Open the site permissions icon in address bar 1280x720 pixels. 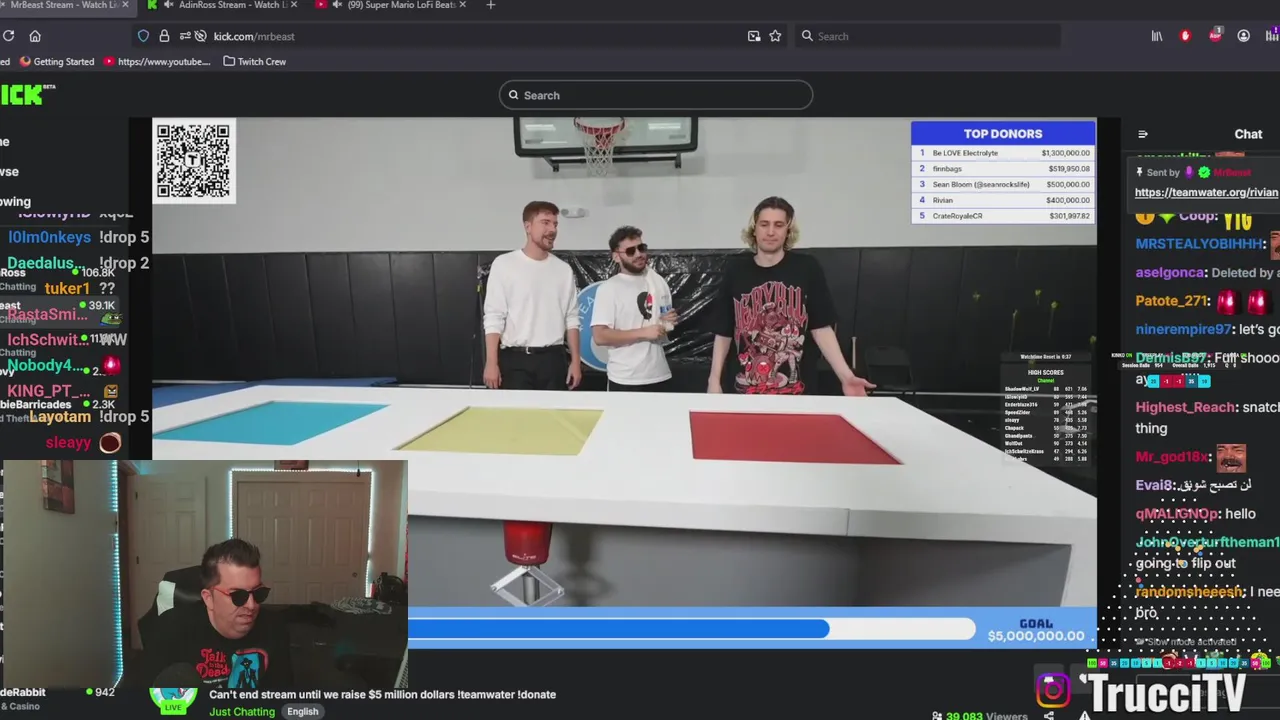pyautogui.click(x=185, y=36)
